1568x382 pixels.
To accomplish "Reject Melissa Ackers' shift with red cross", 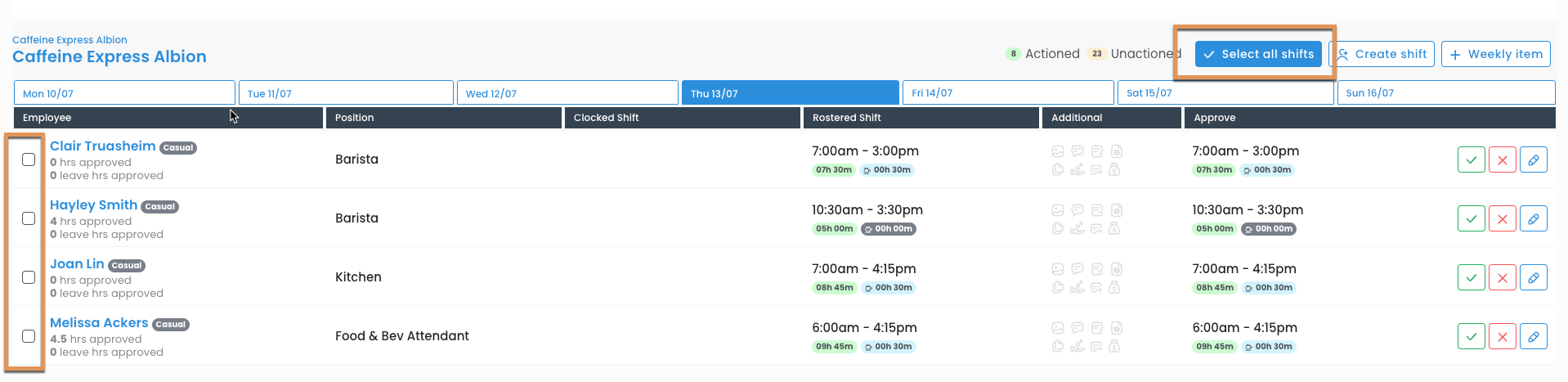I will pos(1502,336).
